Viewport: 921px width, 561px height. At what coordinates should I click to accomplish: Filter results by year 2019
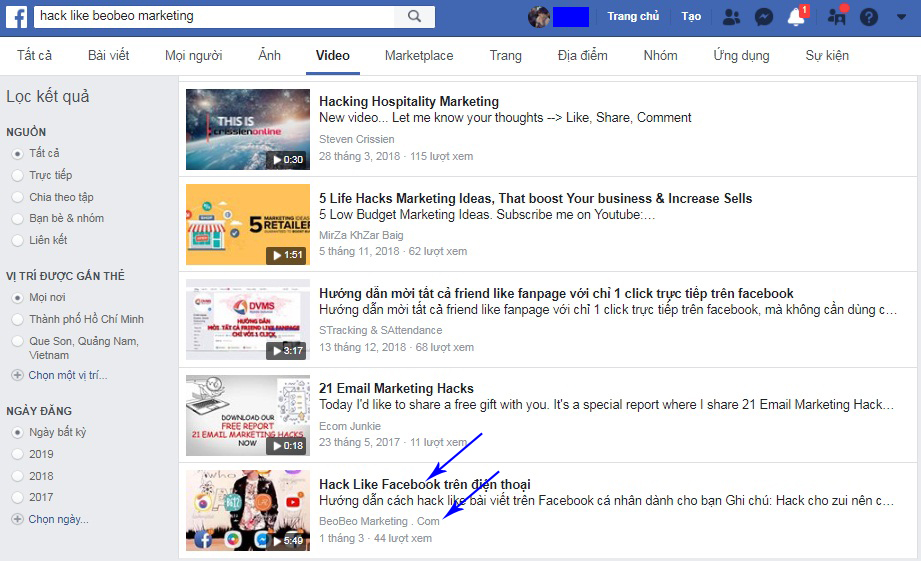(18, 454)
